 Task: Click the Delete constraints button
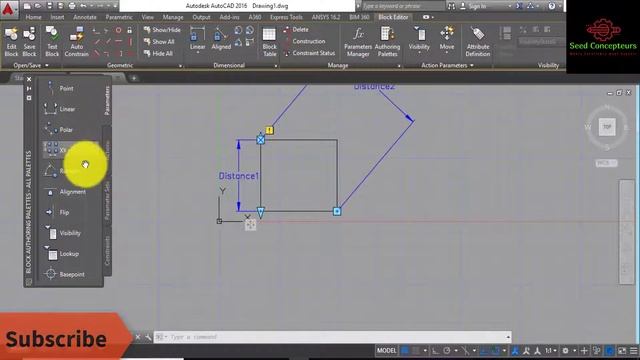296,29
